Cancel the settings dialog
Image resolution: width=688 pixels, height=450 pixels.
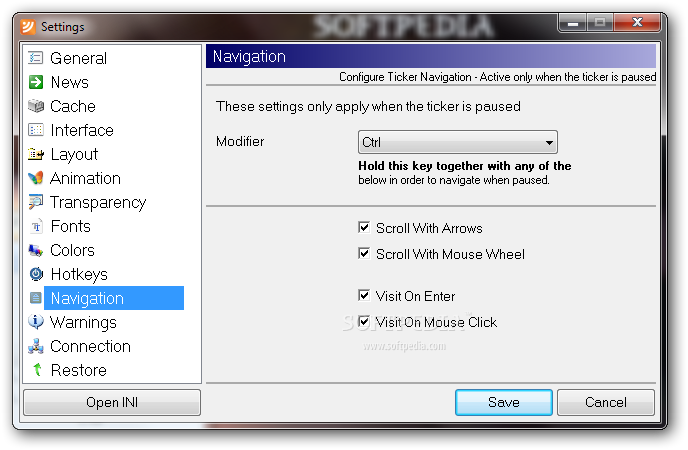pos(606,402)
